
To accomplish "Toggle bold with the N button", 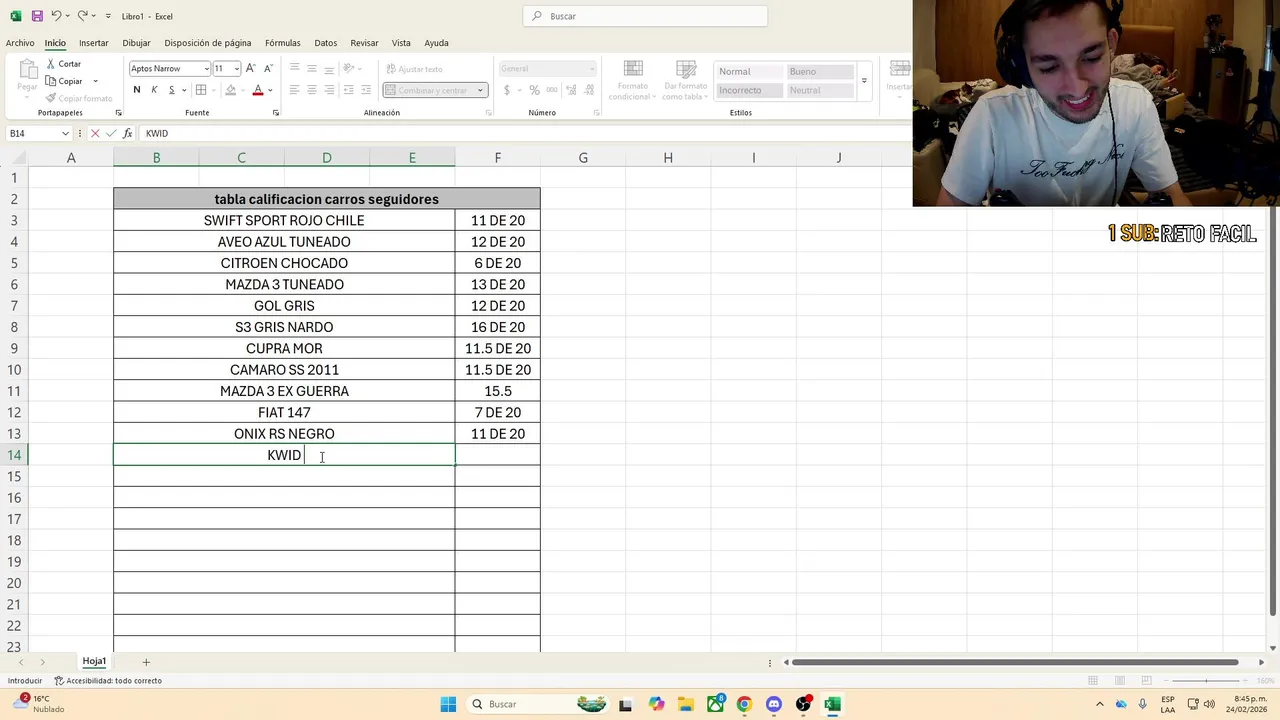I will [x=137, y=90].
